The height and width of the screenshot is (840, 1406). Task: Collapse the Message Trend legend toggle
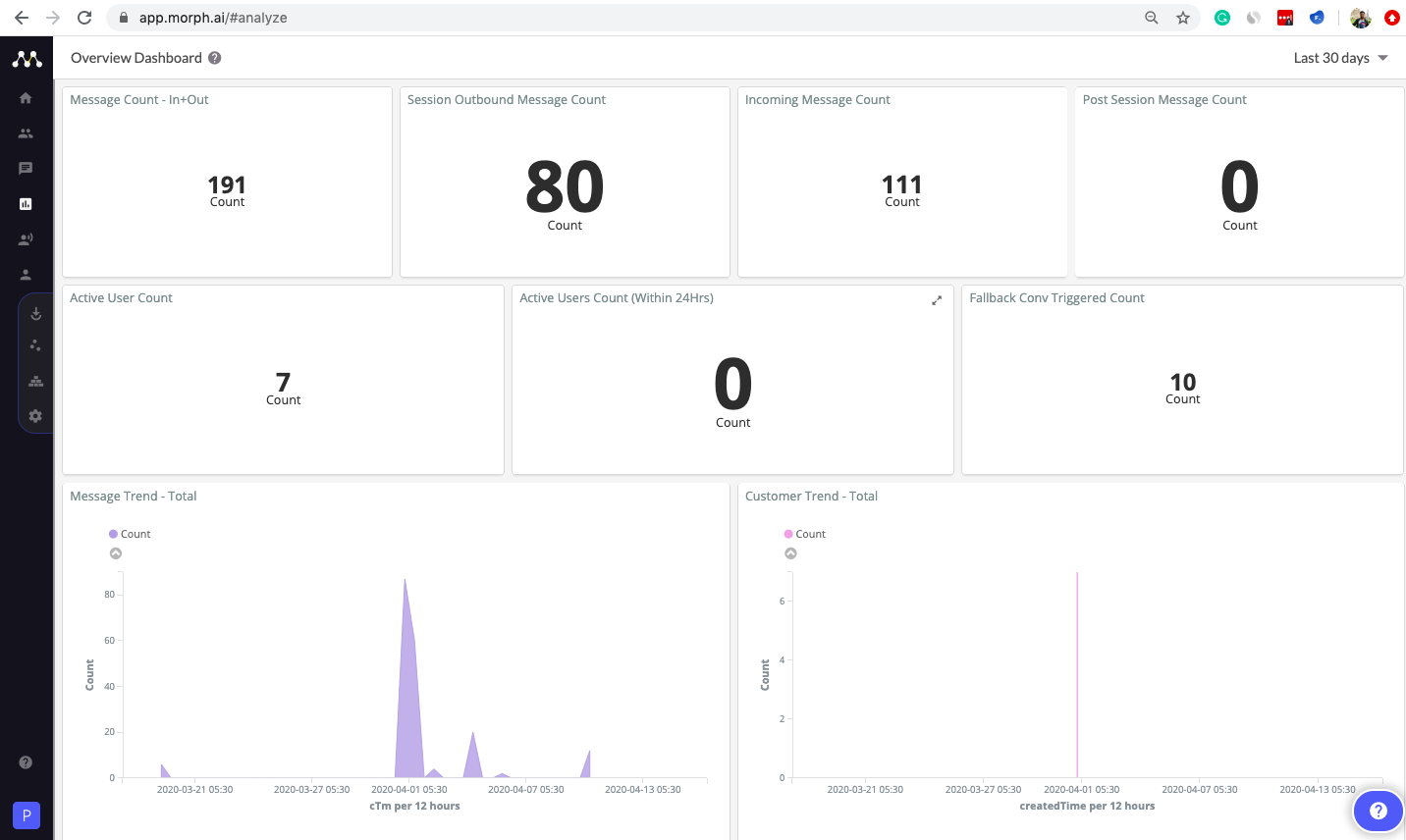(x=116, y=553)
